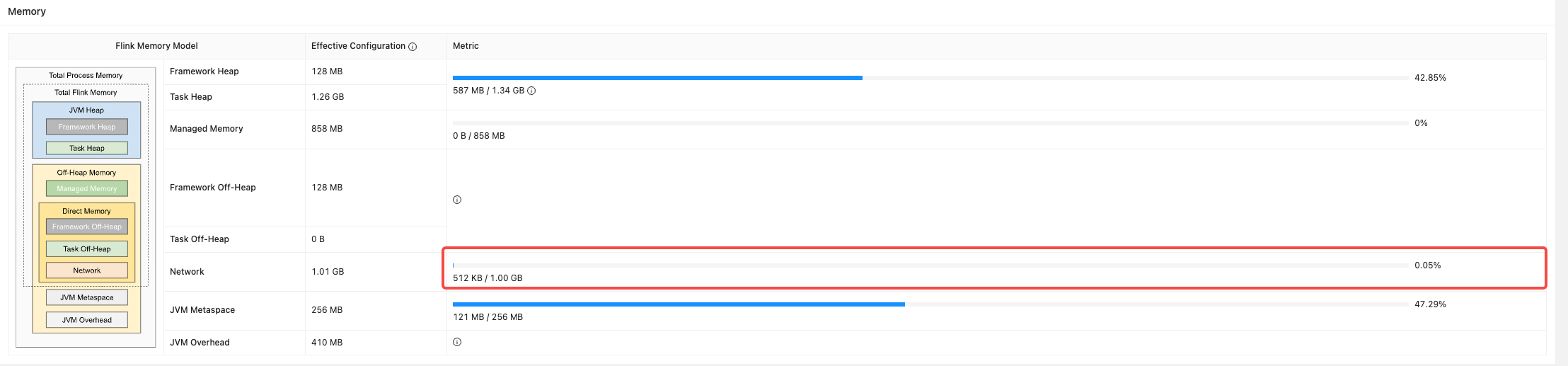
Task: Click the Flink Memory Model column header
Action: point(156,46)
